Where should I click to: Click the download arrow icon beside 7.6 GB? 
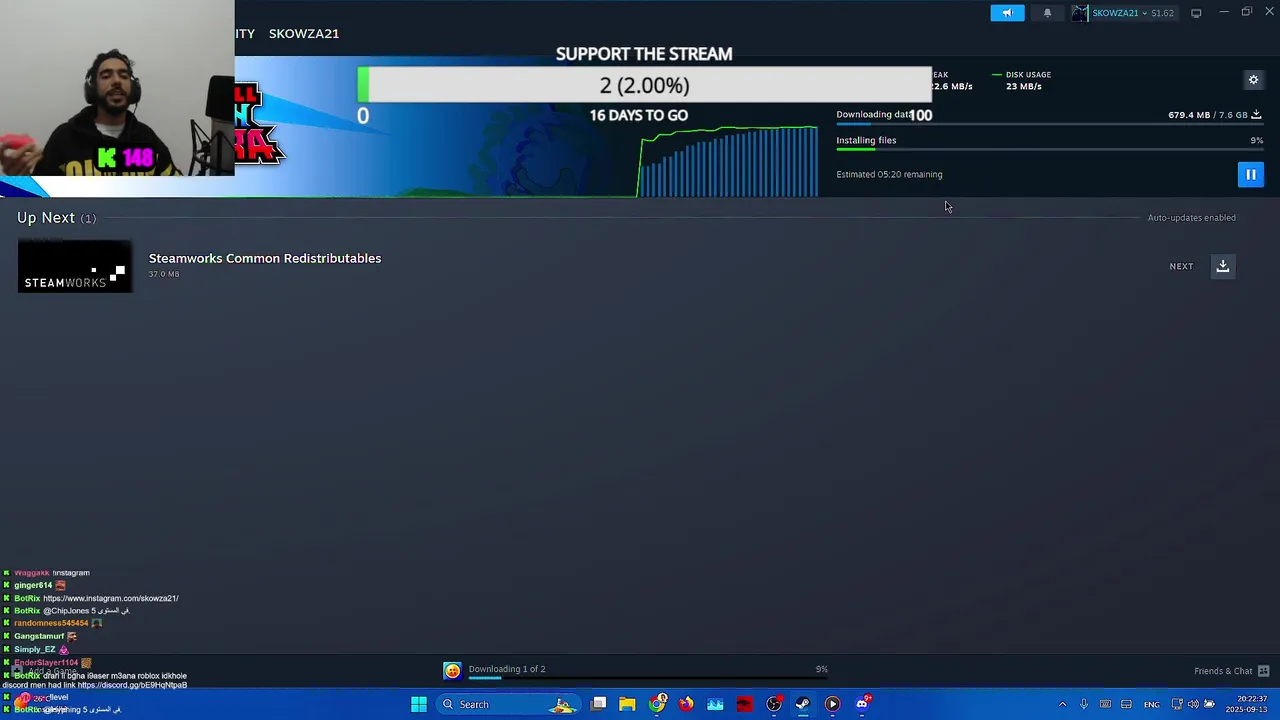(1257, 115)
